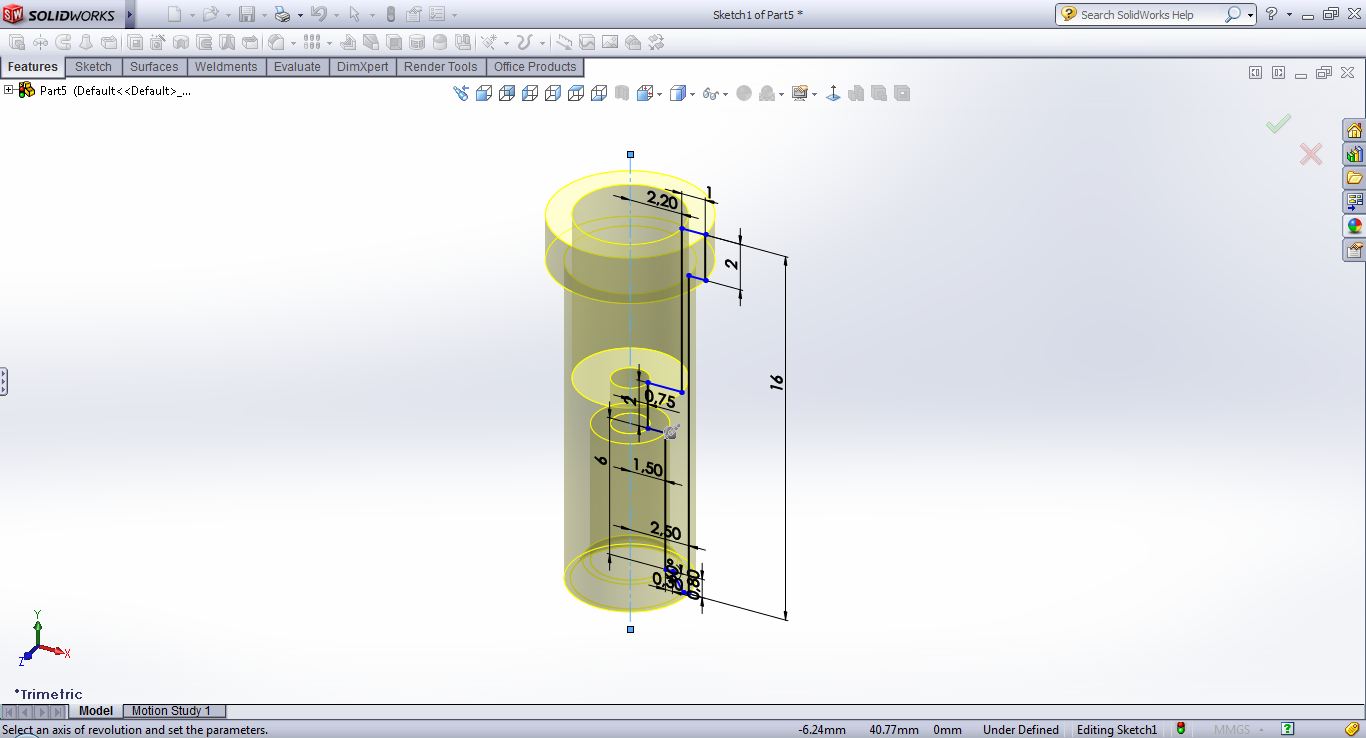Cancel the sketch with the red X
1366x738 pixels.
click(1310, 154)
